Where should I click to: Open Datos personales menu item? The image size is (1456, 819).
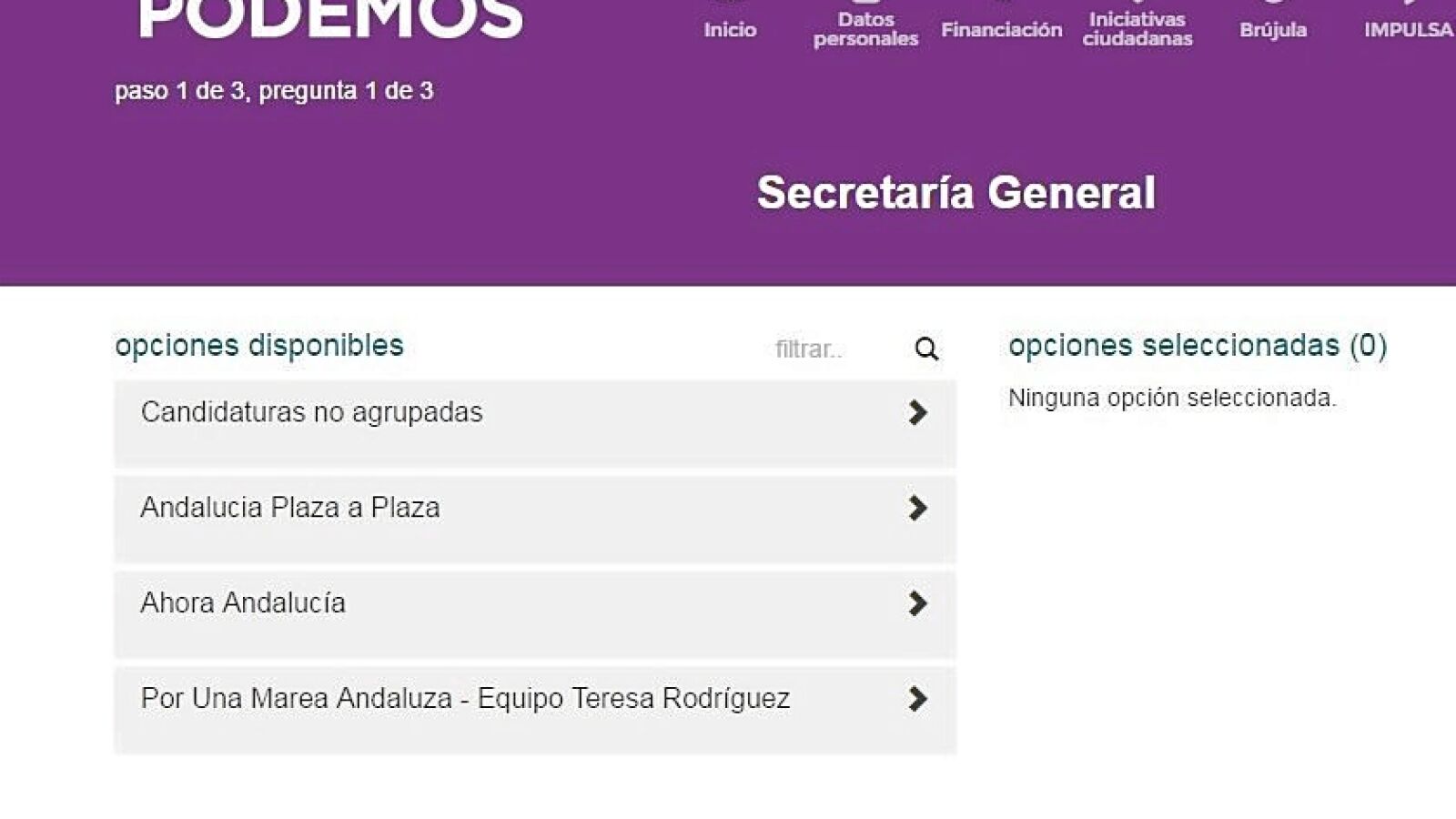pyautogui.click(x=865, y=29)
